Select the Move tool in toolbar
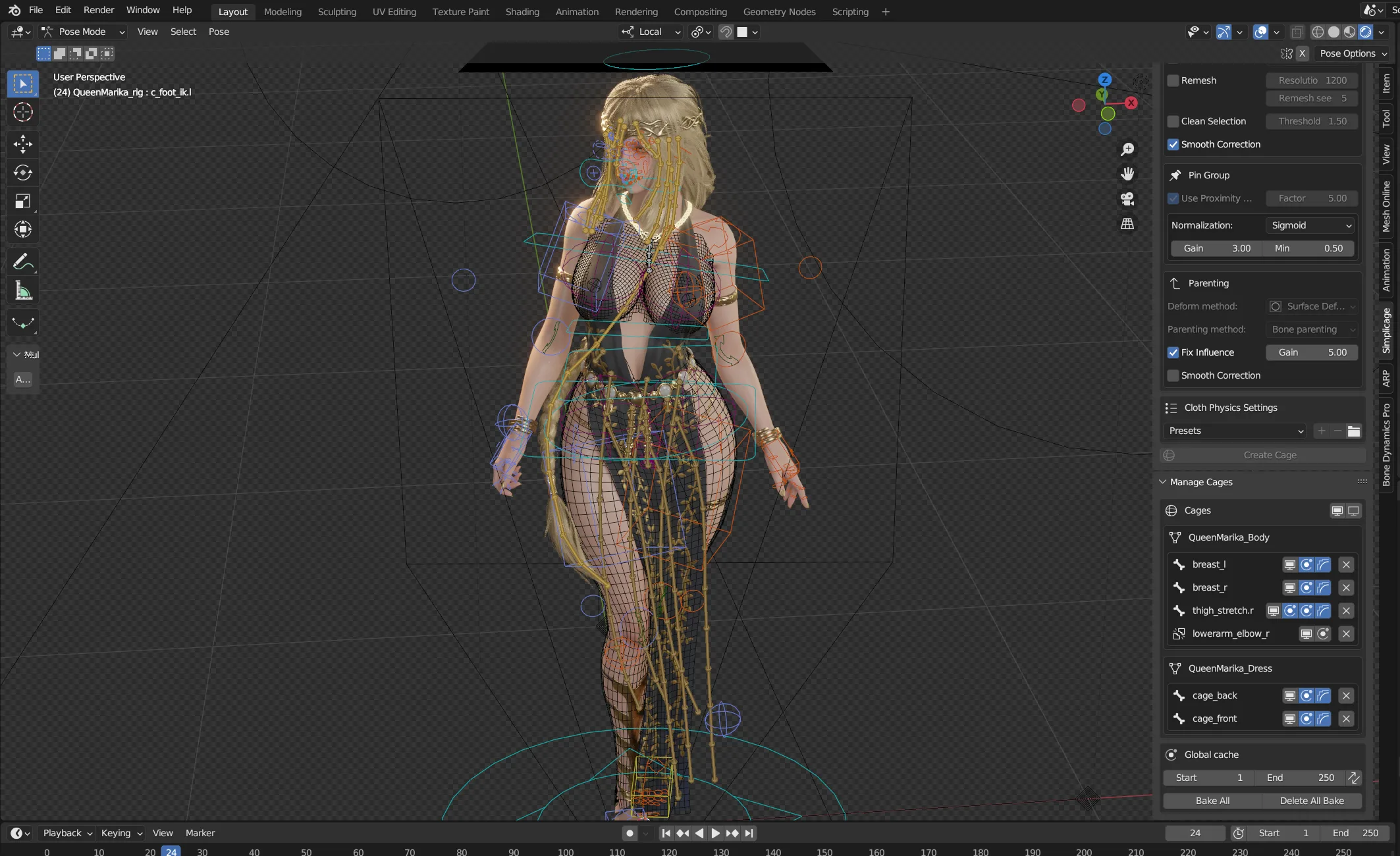 pos(23,144)
